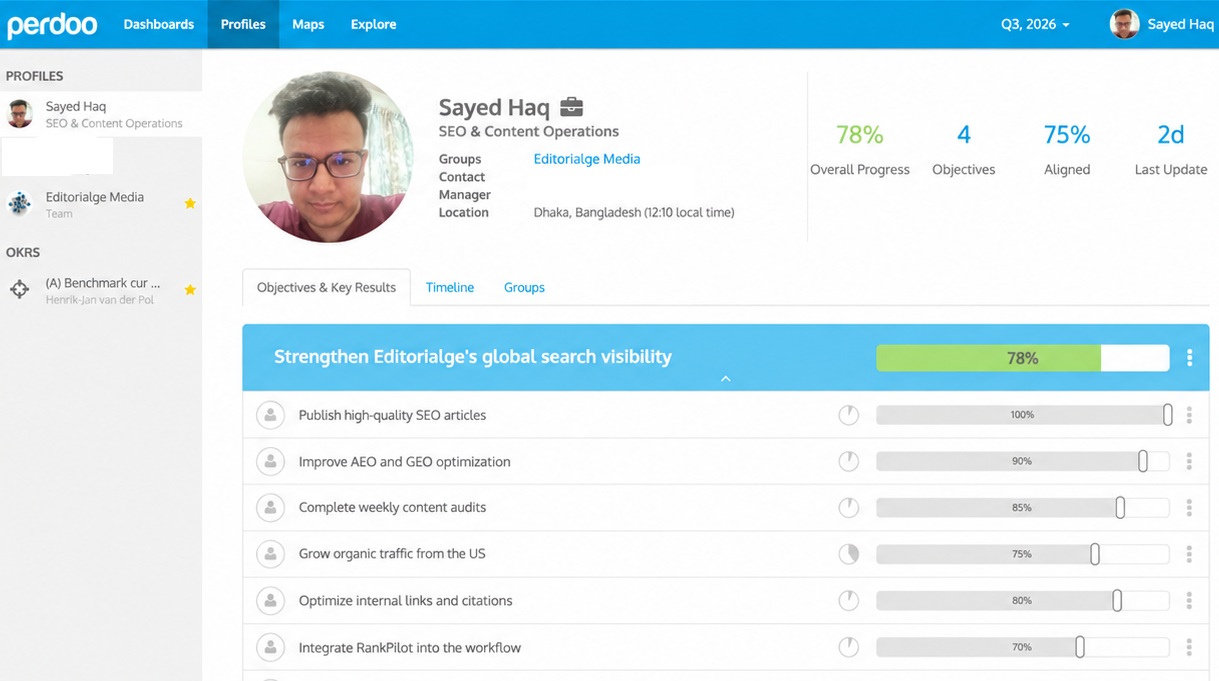
Task: Click the Editorialge Media team icon
Action: [x=20, y=204]
